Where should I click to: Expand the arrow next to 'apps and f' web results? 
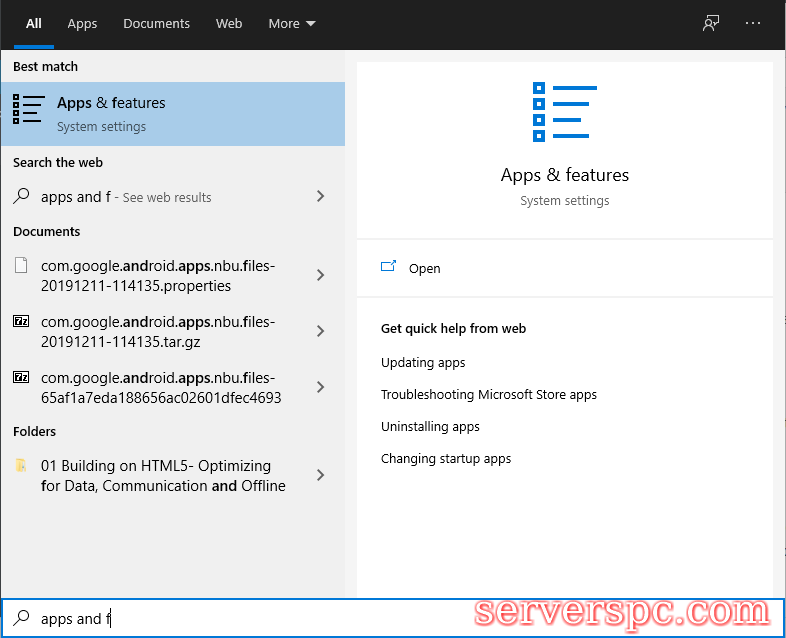point(320,197)
